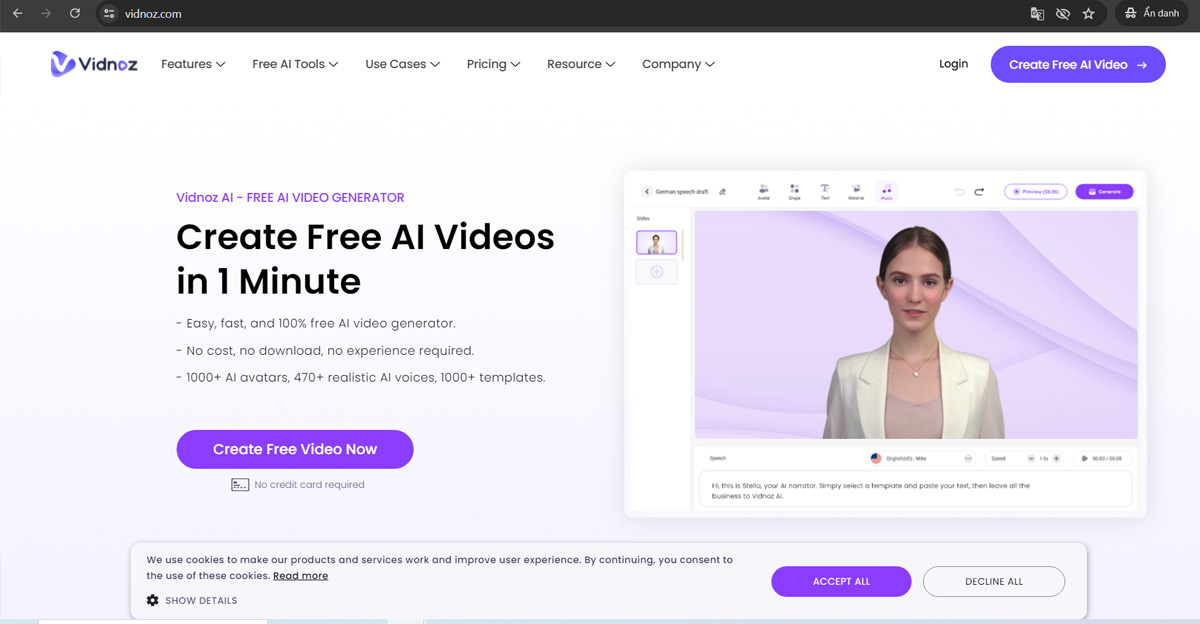
Task: Open the Company menu
Action: click(x=678, y=64)
